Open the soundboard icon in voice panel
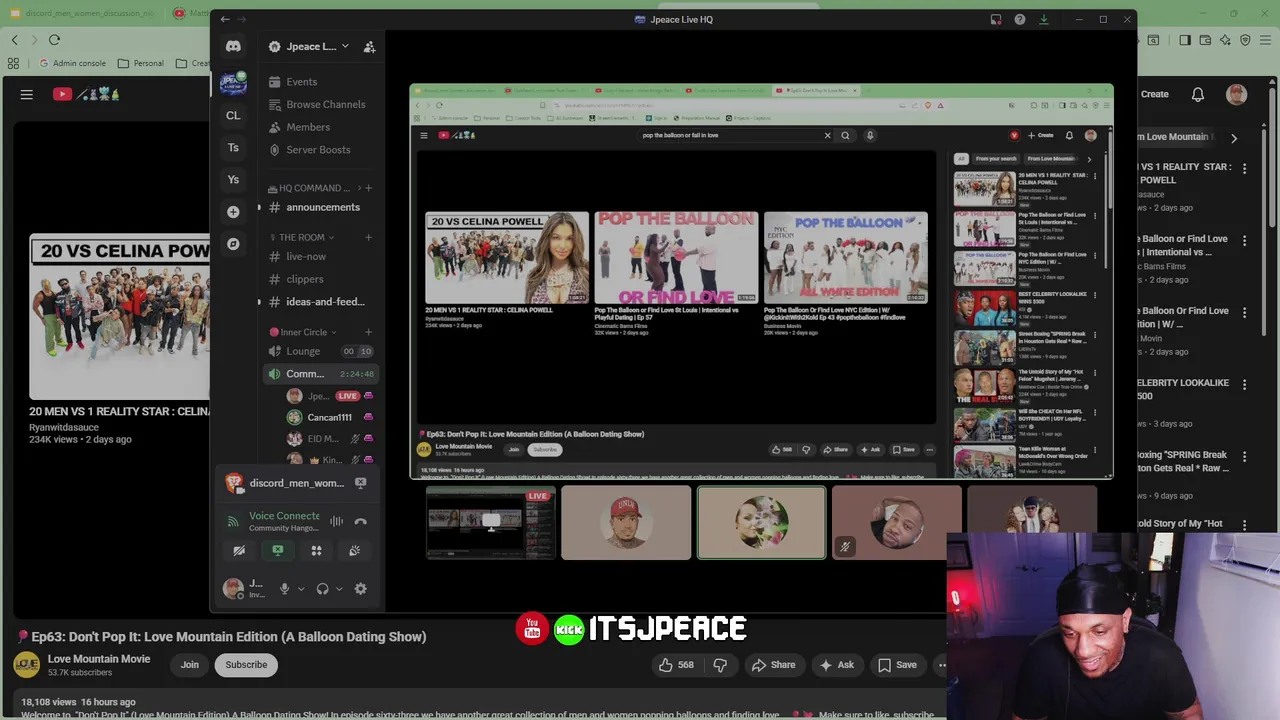 coord(354,550)
